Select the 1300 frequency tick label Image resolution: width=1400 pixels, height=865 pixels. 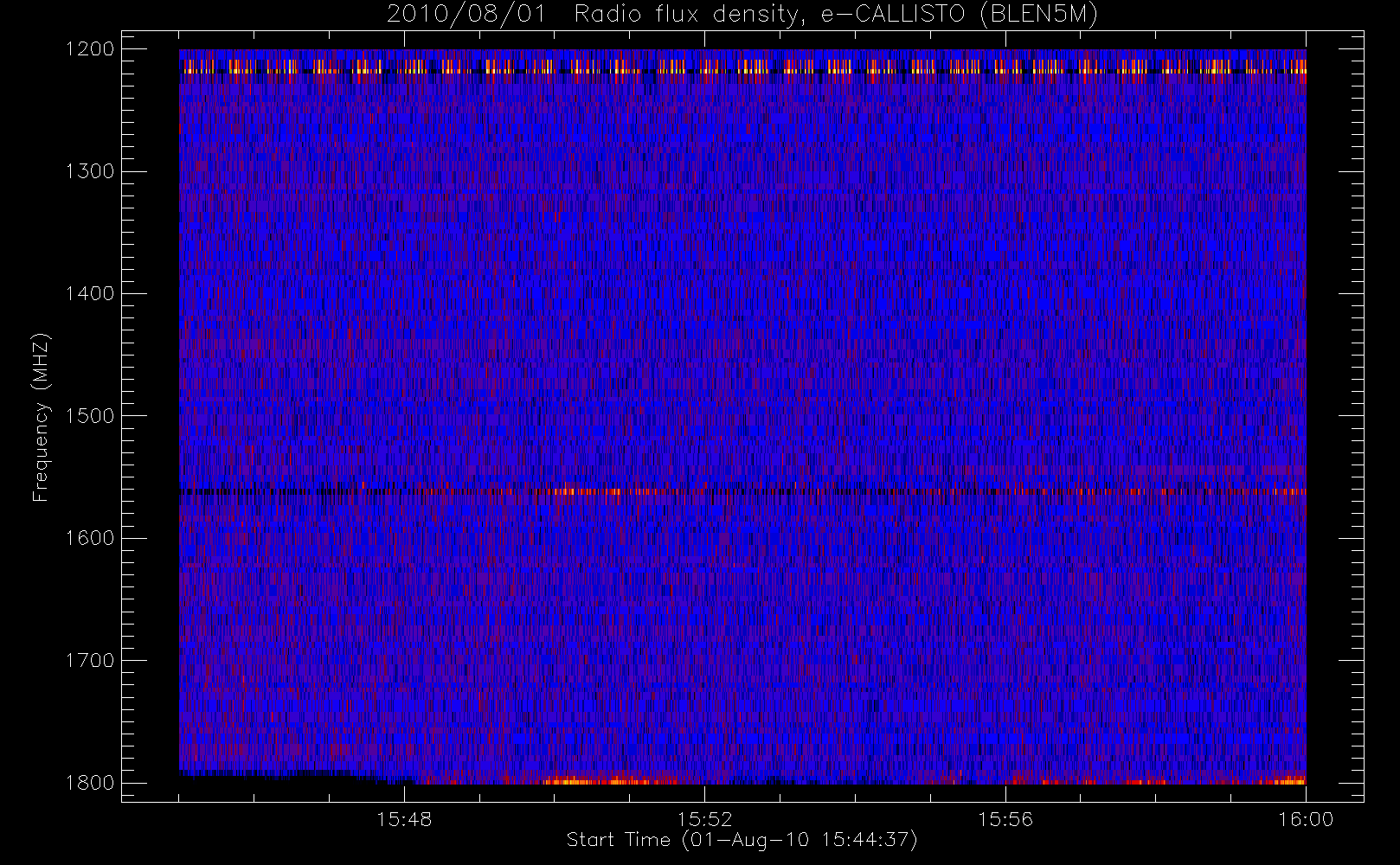coord(90,170)
